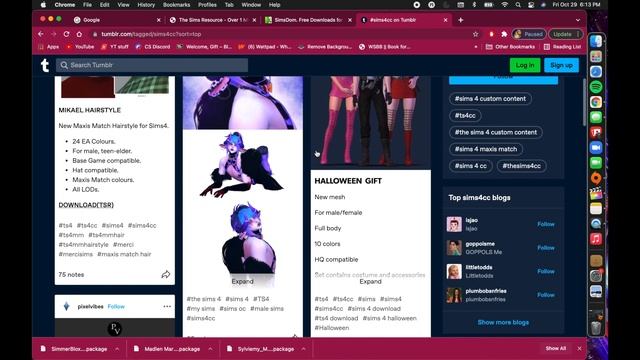This screenshot has height=360, width=640.
Task: Open the Trash in the dock
Action: [x=596, y=327]
